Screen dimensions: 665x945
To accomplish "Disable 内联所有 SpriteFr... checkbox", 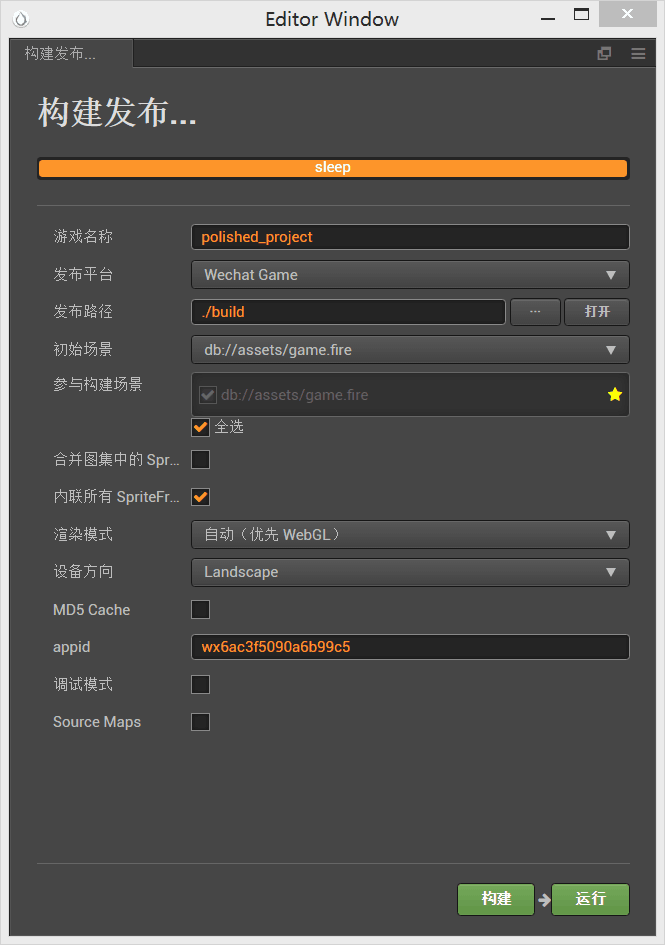I will 201,497.
